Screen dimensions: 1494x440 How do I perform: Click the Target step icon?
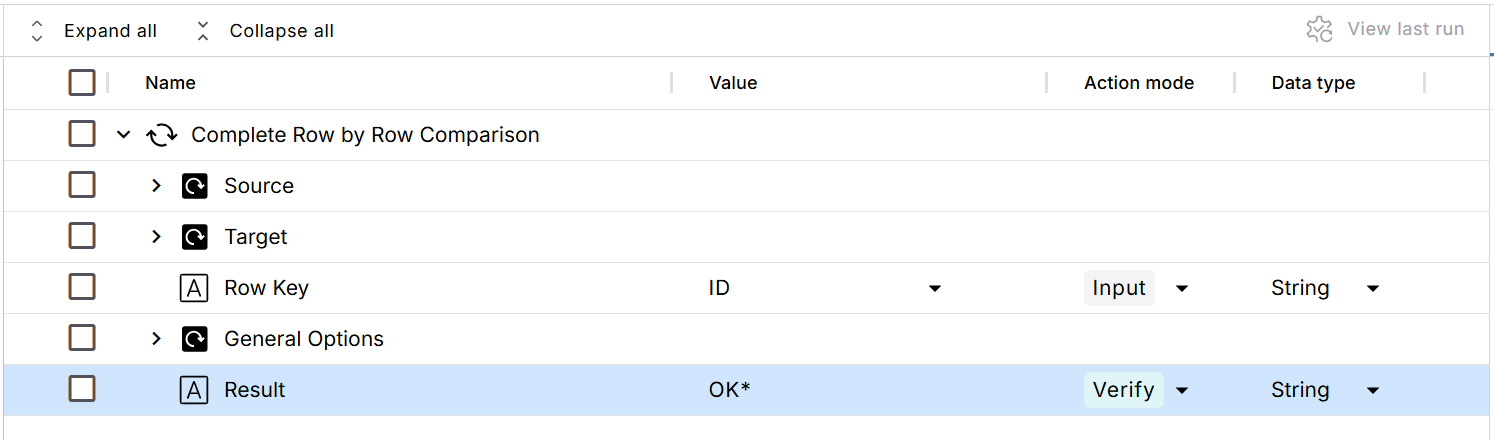pos(194,237)
